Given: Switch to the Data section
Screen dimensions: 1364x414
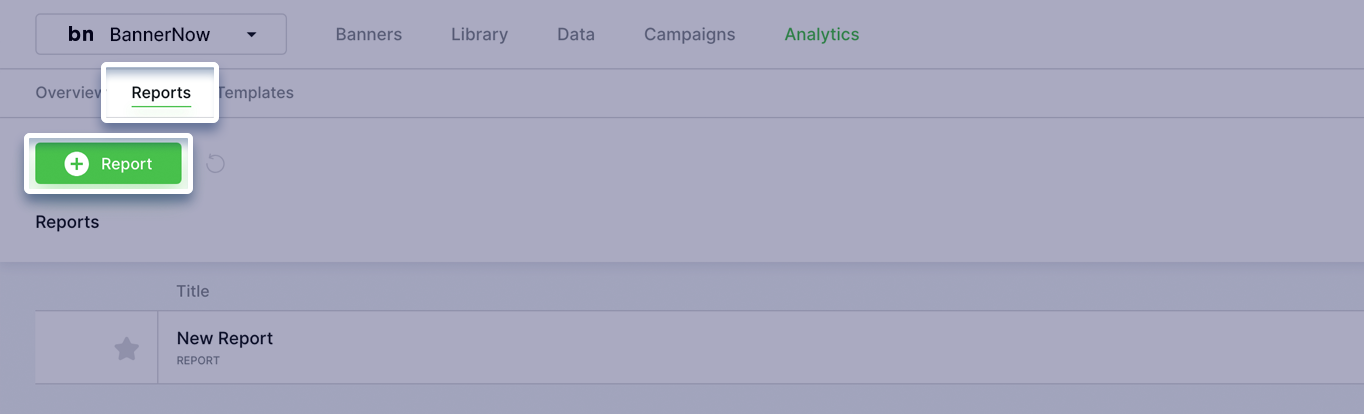Looking at the screenshot, I should 576,34.
